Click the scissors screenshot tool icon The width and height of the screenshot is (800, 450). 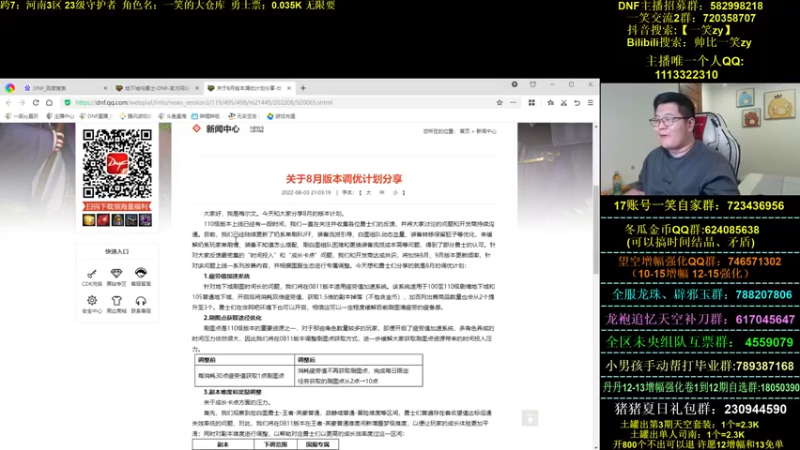click(x=564, y=103)
